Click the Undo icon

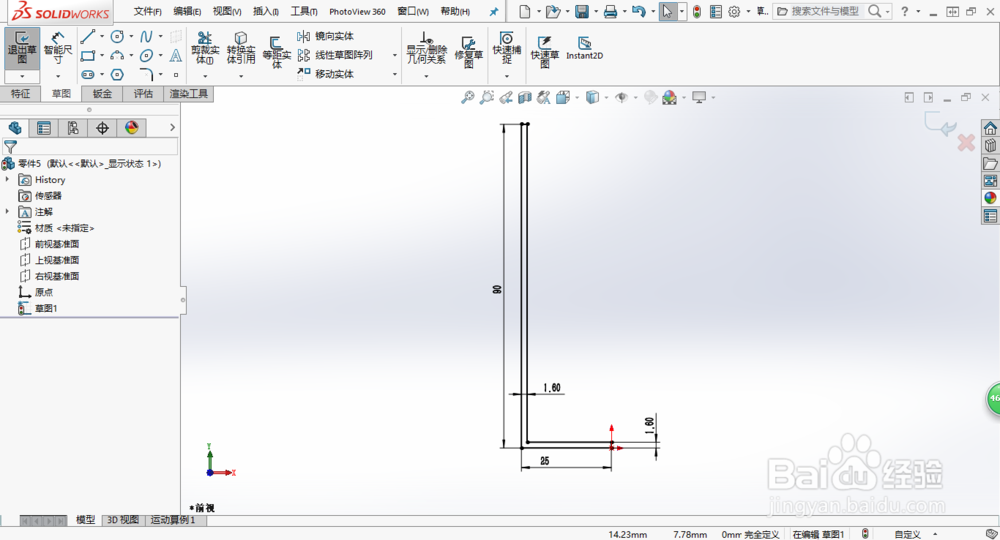pos(638,11)
